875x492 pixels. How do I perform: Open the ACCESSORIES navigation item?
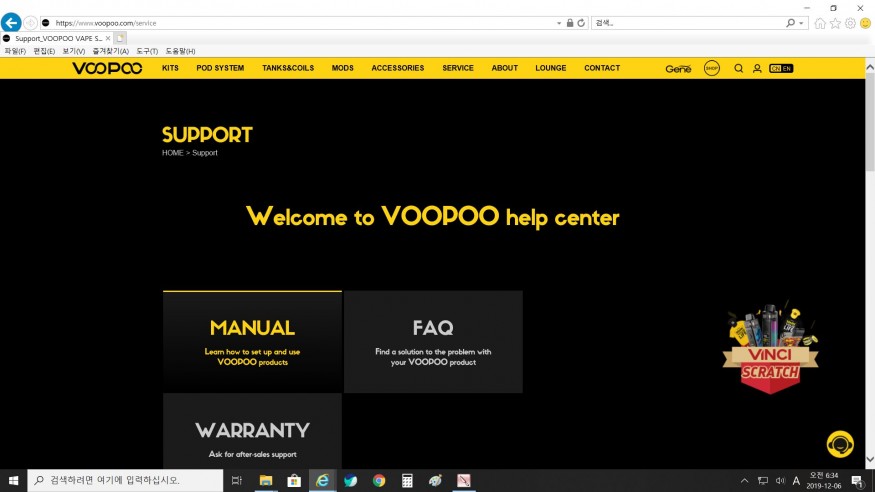click(x=398, y=68)
